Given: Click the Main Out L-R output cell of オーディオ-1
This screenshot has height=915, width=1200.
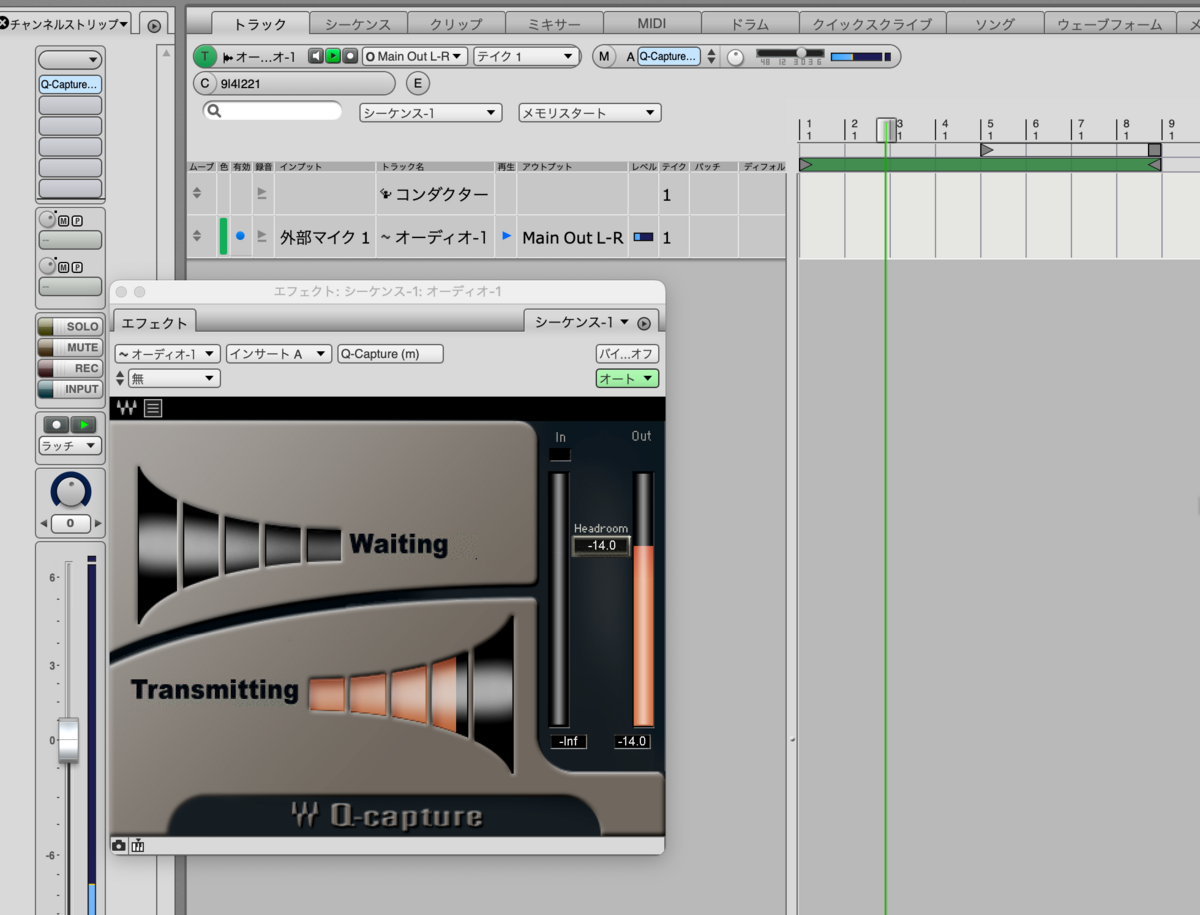Looking at the screenshot, I should click(573, 238).
